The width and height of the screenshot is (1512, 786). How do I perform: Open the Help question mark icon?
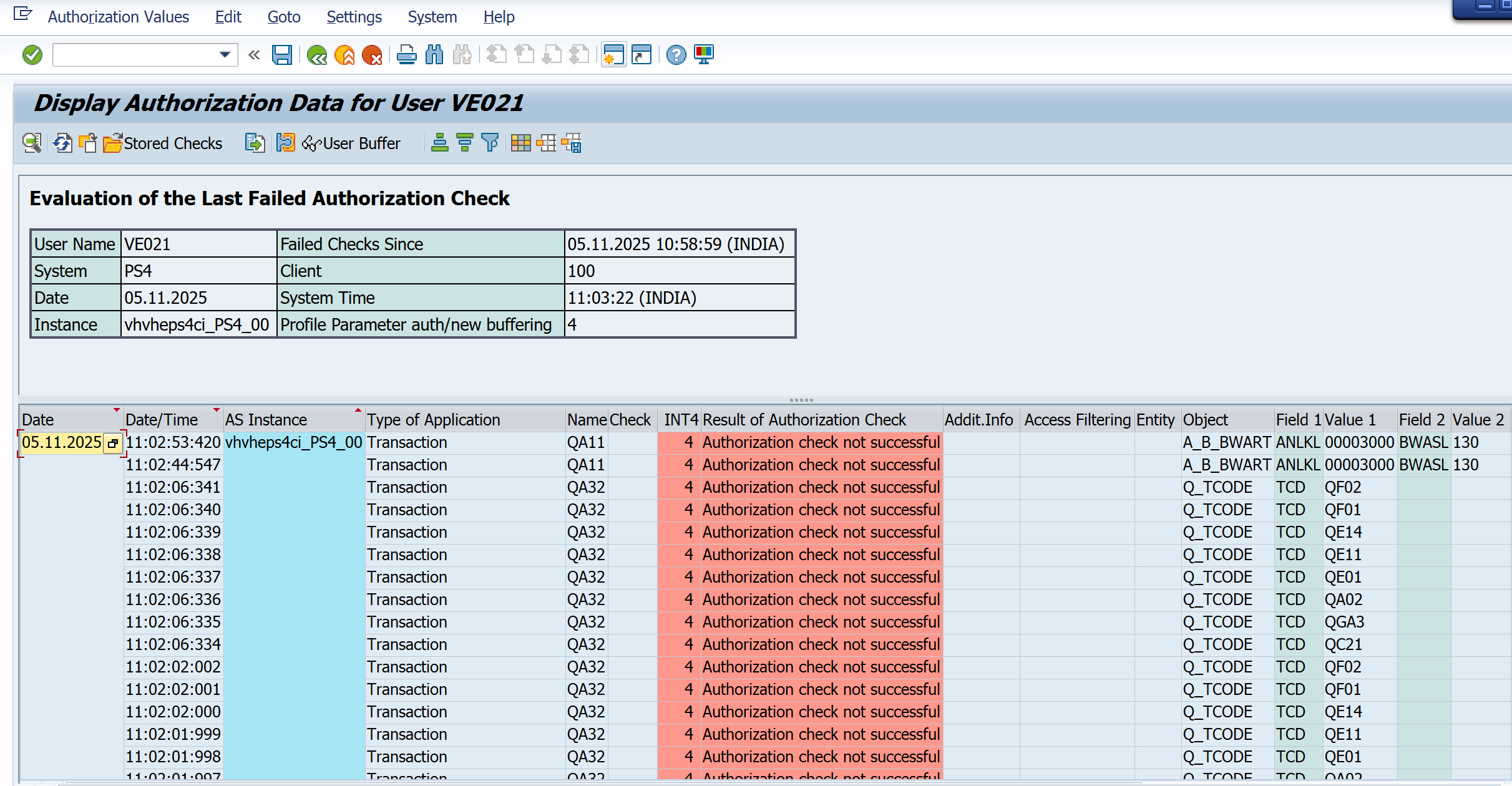[676, 55]
